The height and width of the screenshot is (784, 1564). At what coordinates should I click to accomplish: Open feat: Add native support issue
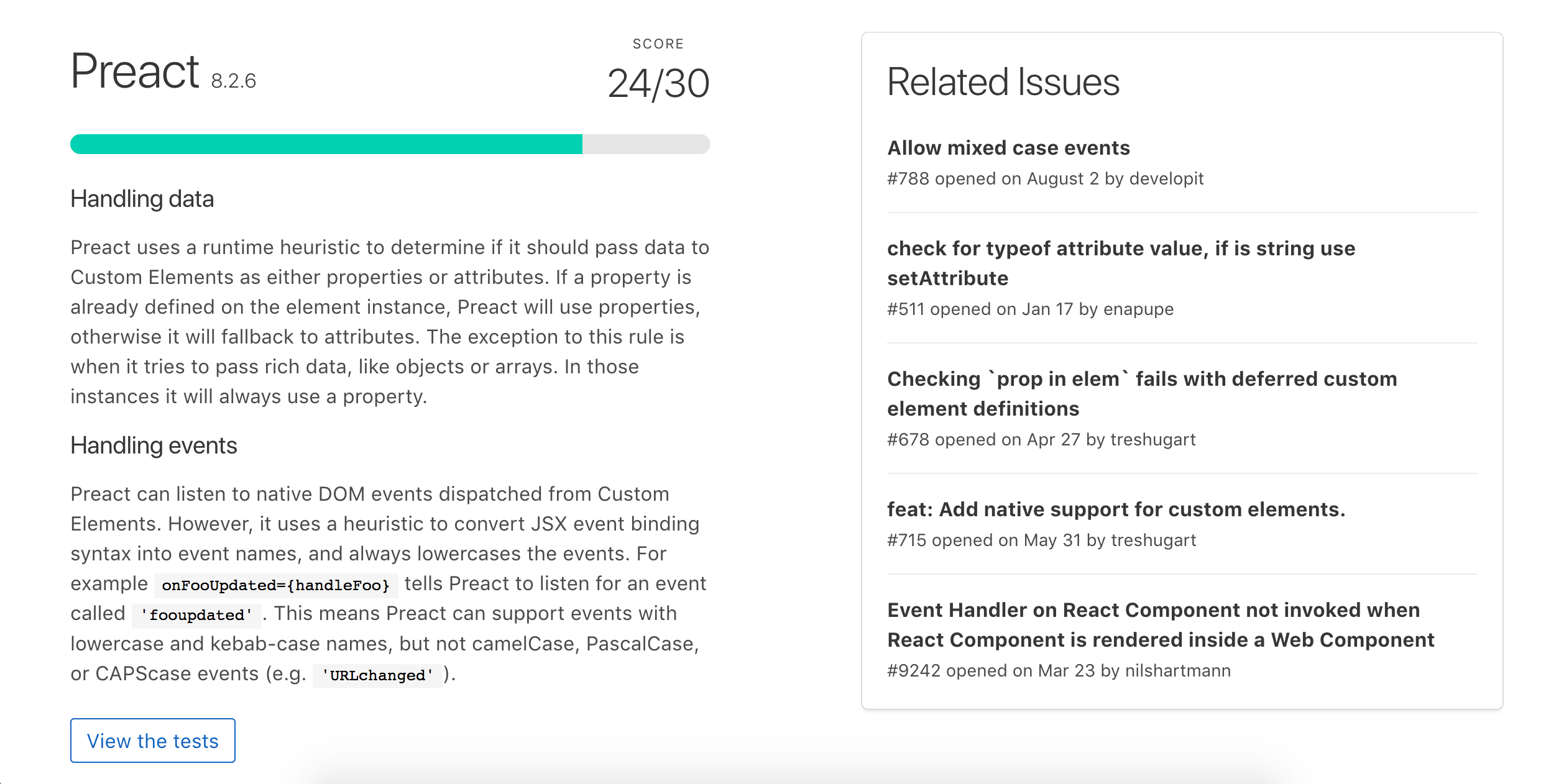tap(1116, 509)
